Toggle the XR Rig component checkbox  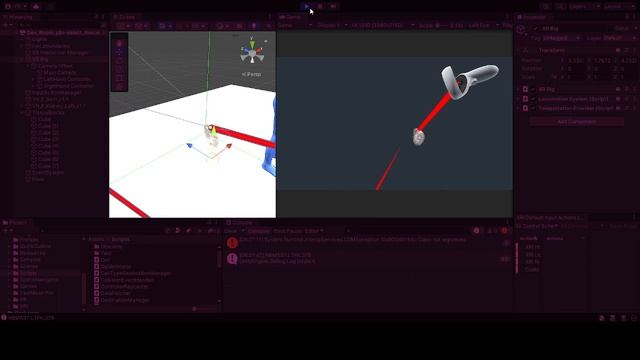point(533,89)
